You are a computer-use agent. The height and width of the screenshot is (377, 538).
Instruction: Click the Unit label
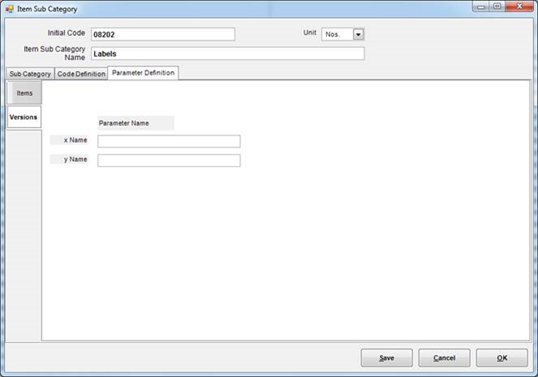point(309,33)
